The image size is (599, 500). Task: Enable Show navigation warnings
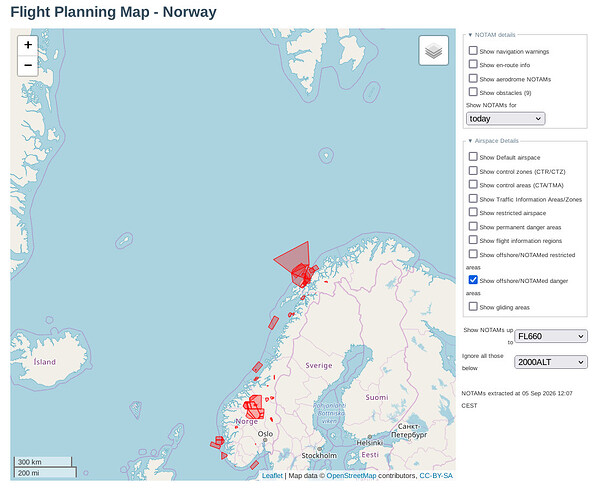tap(473, 50)
